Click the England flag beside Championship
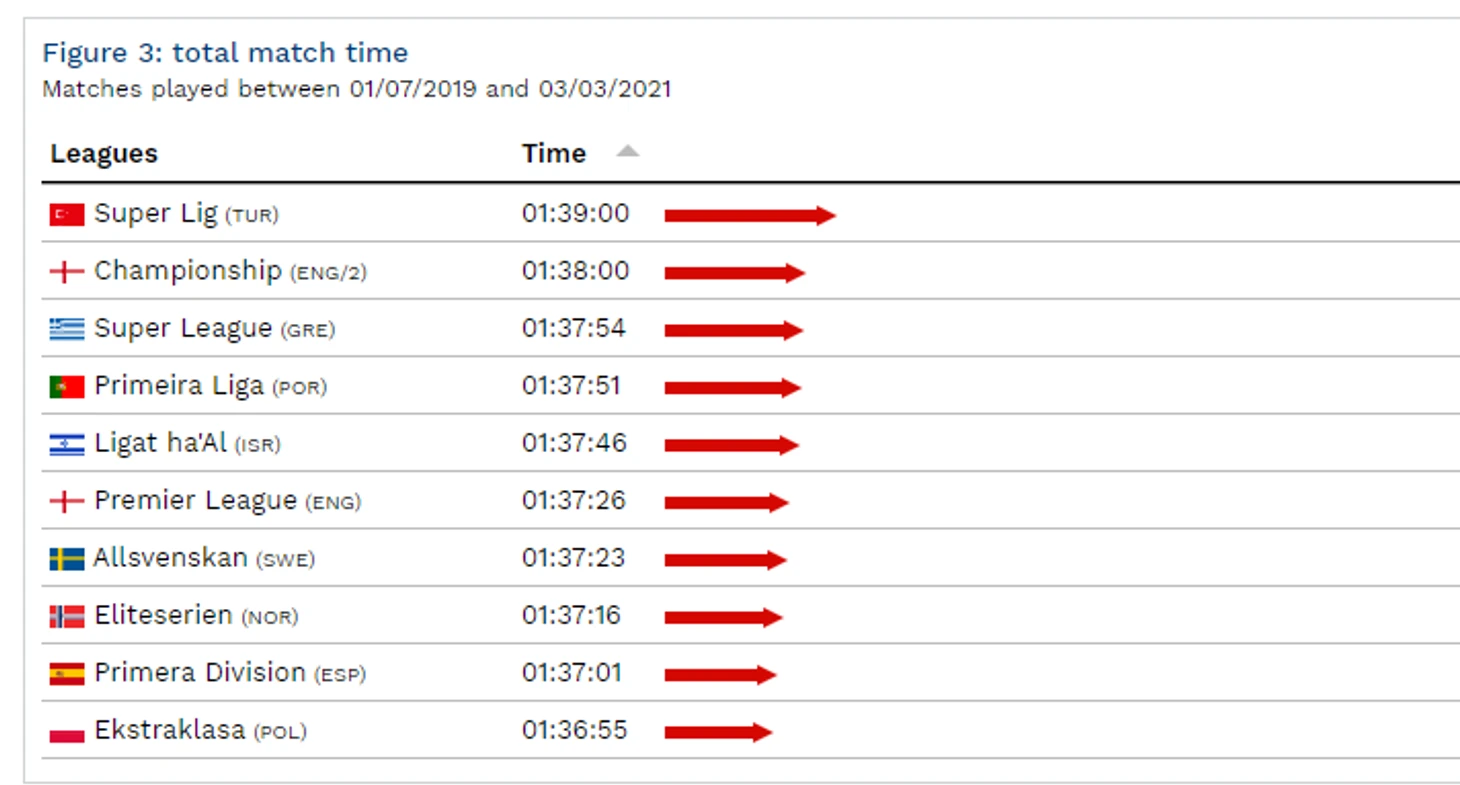 pos(67,272)
